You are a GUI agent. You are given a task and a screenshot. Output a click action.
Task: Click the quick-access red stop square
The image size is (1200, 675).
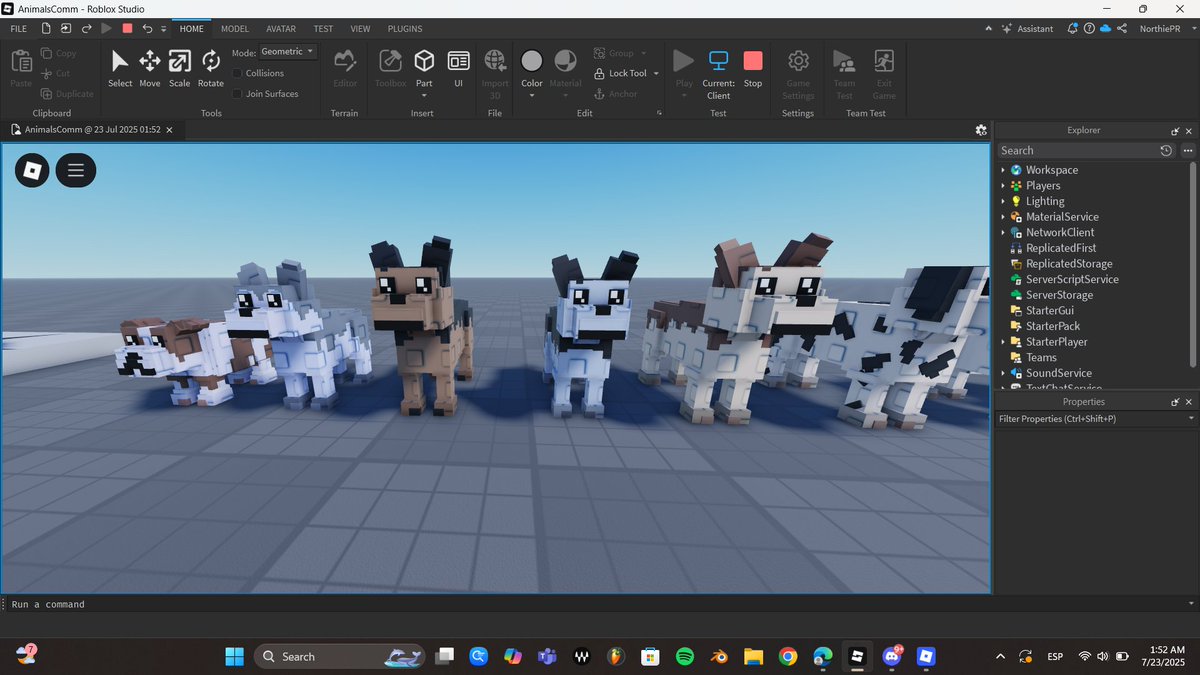(127, 29)
